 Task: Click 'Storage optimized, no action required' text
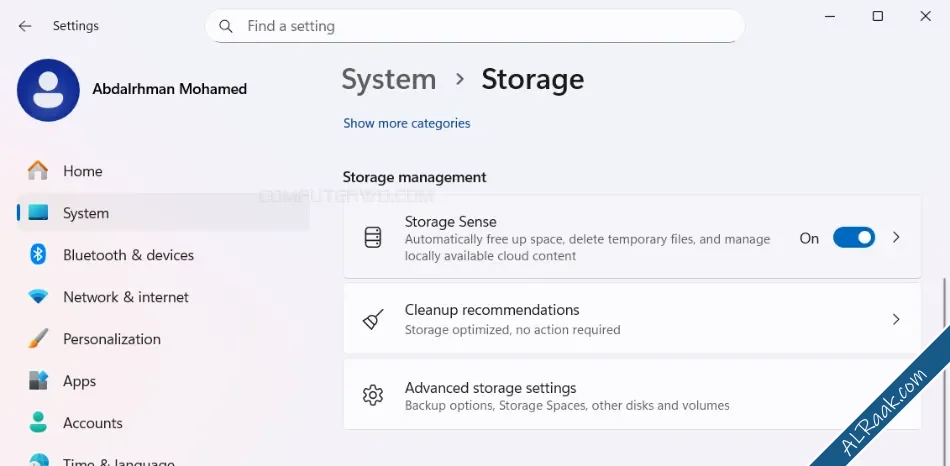click(513, 330)
